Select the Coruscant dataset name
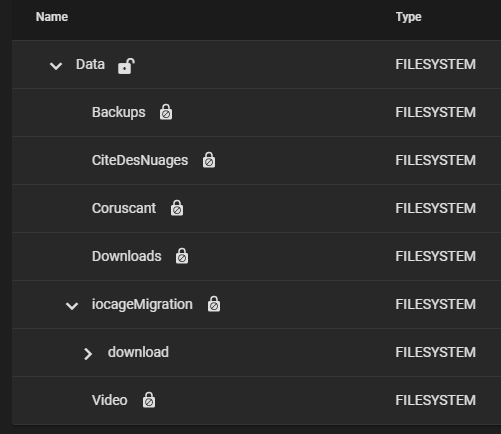 click(124, 208)
